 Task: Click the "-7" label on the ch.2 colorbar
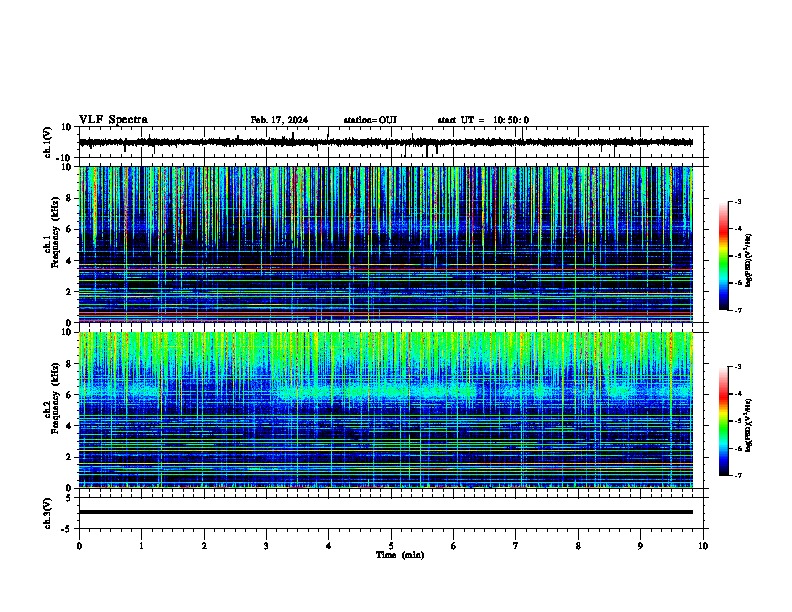click(737, 476)
